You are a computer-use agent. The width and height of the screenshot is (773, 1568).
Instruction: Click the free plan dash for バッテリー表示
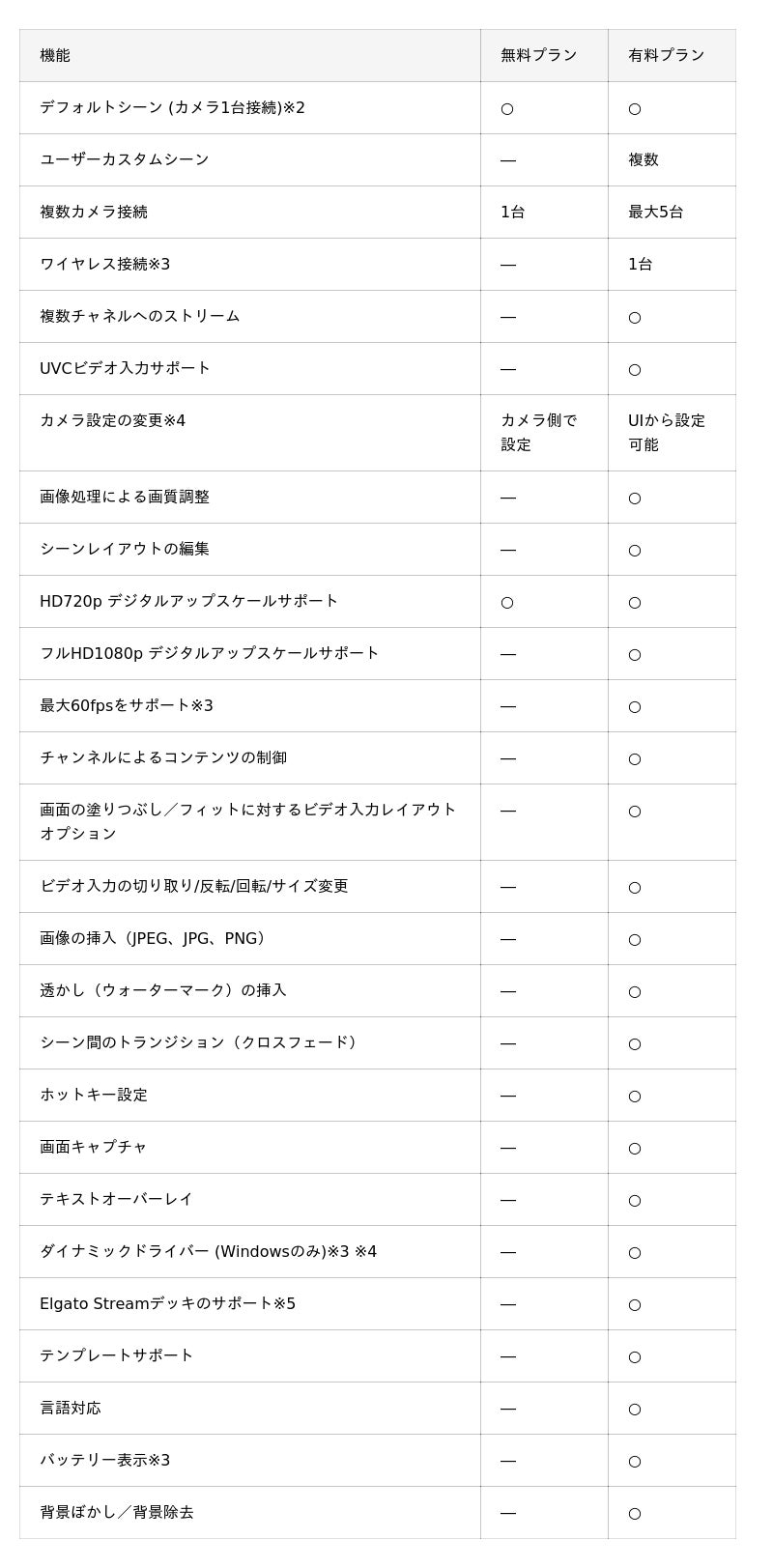click(x=508, y=1461)
